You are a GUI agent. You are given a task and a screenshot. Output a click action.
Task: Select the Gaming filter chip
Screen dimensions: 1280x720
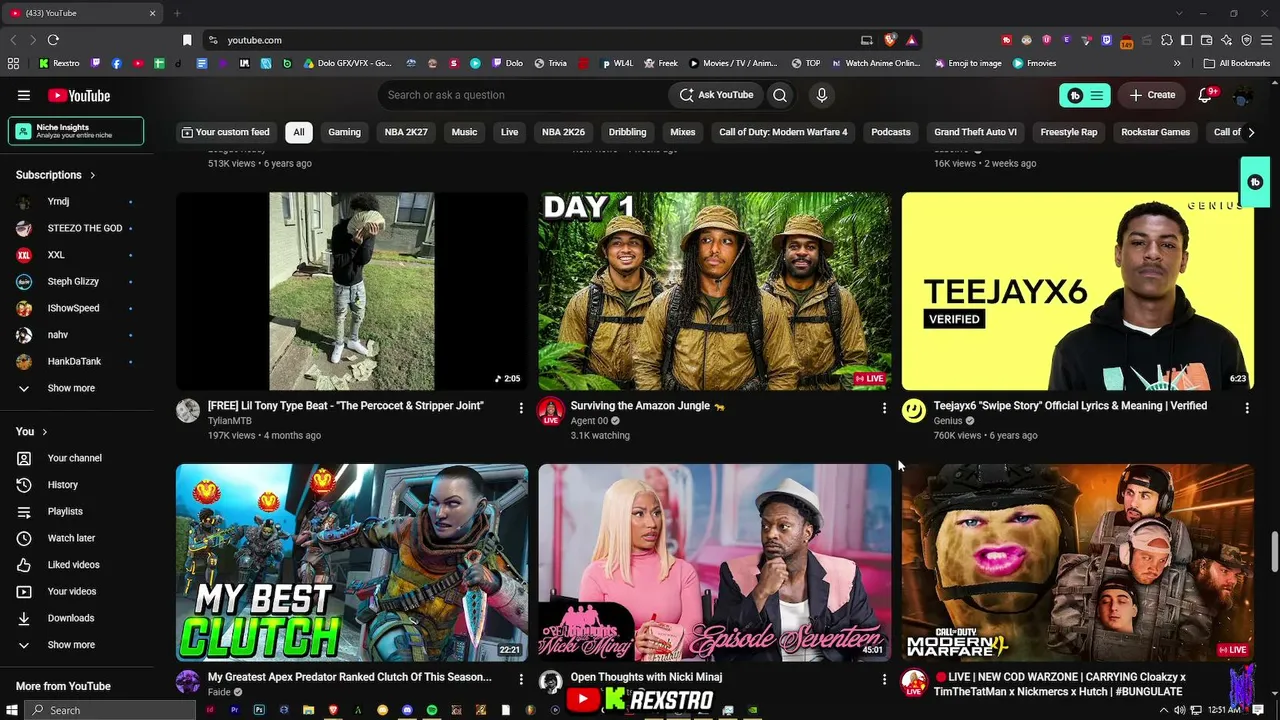[344, 132]
